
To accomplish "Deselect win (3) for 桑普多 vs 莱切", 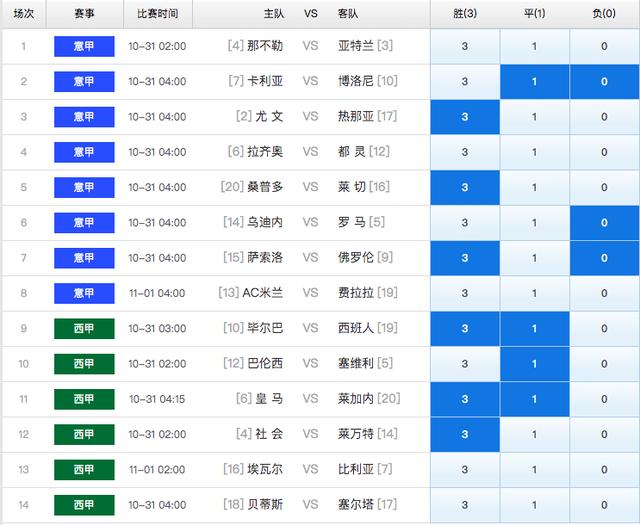I will click(465, 187).
